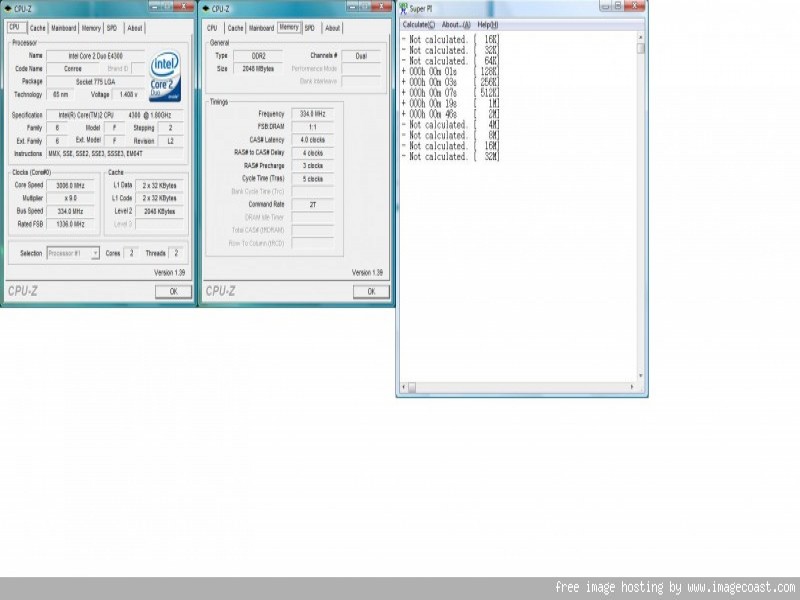Click Level 2 cache value '2048 KBytes'

(x=160, y=211)
